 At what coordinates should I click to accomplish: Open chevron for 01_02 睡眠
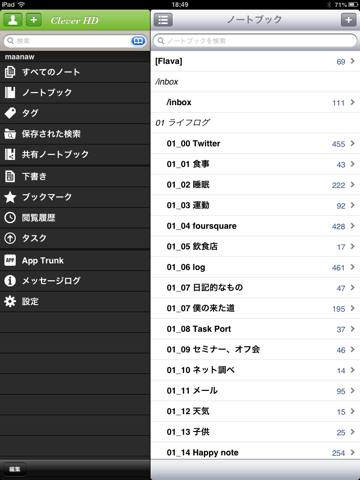coord(352,185)
